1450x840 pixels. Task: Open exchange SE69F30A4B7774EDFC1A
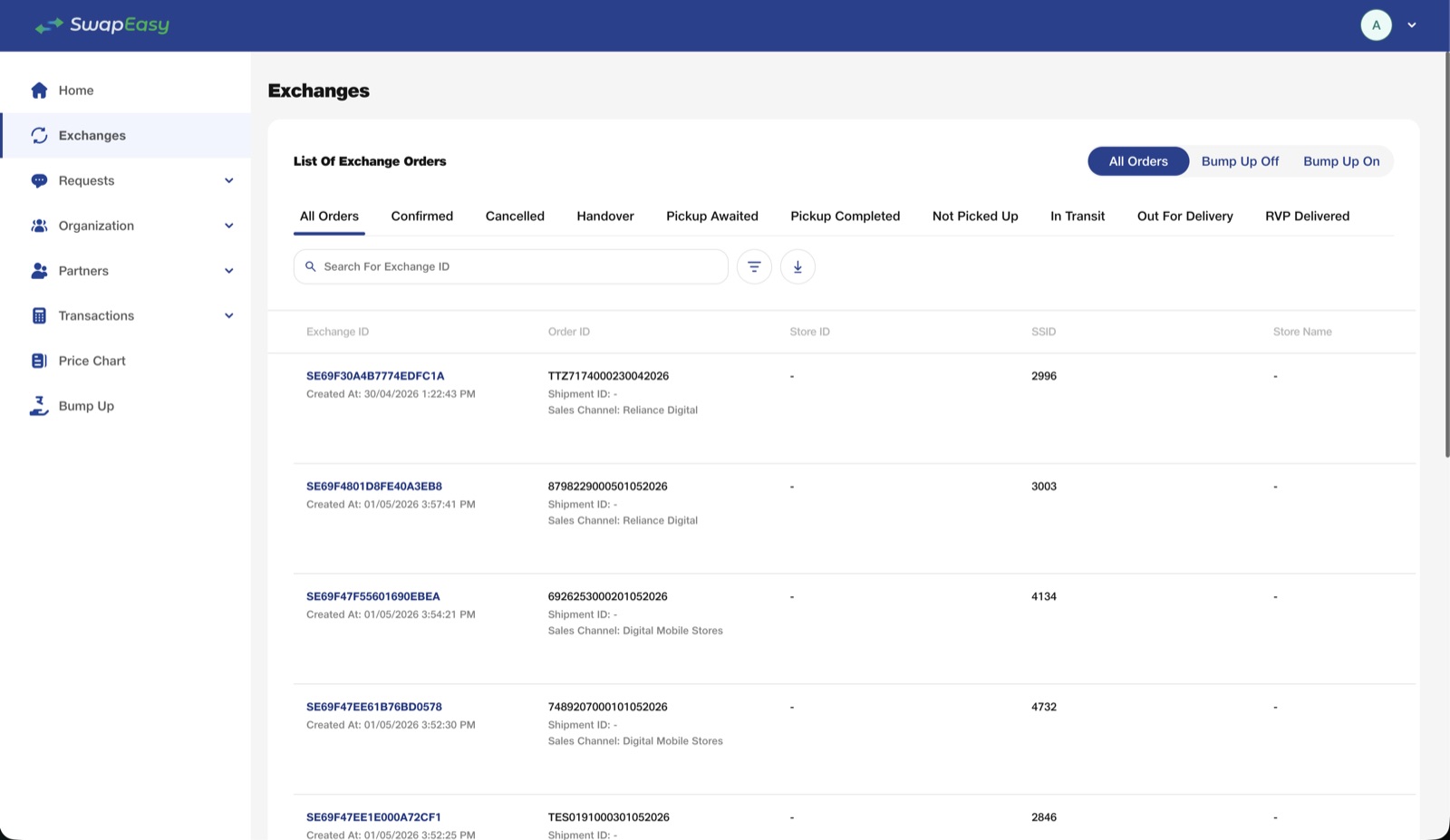[x=375, y=376]
